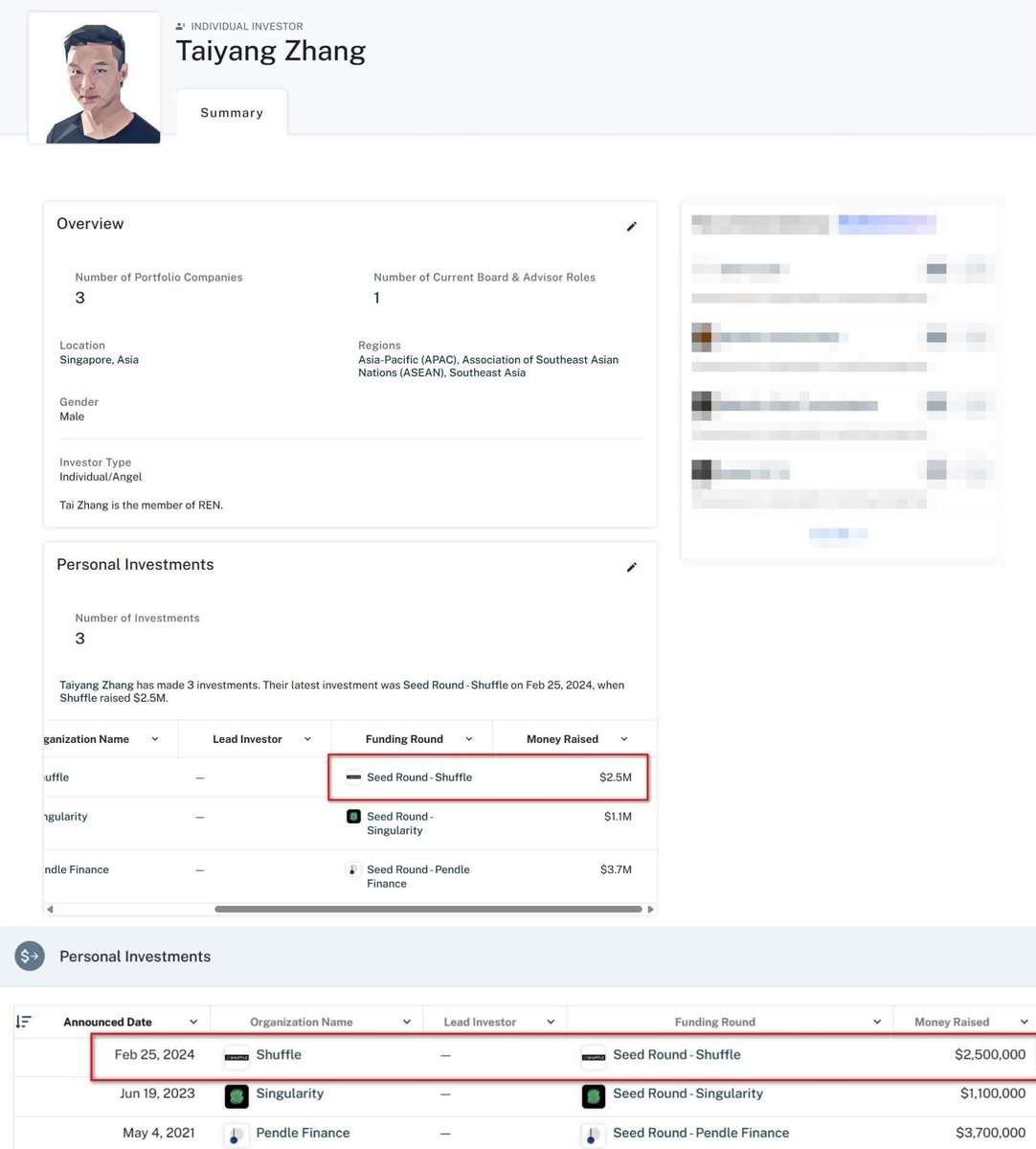Open Funding Round column dropdown in upper card
The height and width of the screenshot is (1149, 1036).
click(469, 739)
